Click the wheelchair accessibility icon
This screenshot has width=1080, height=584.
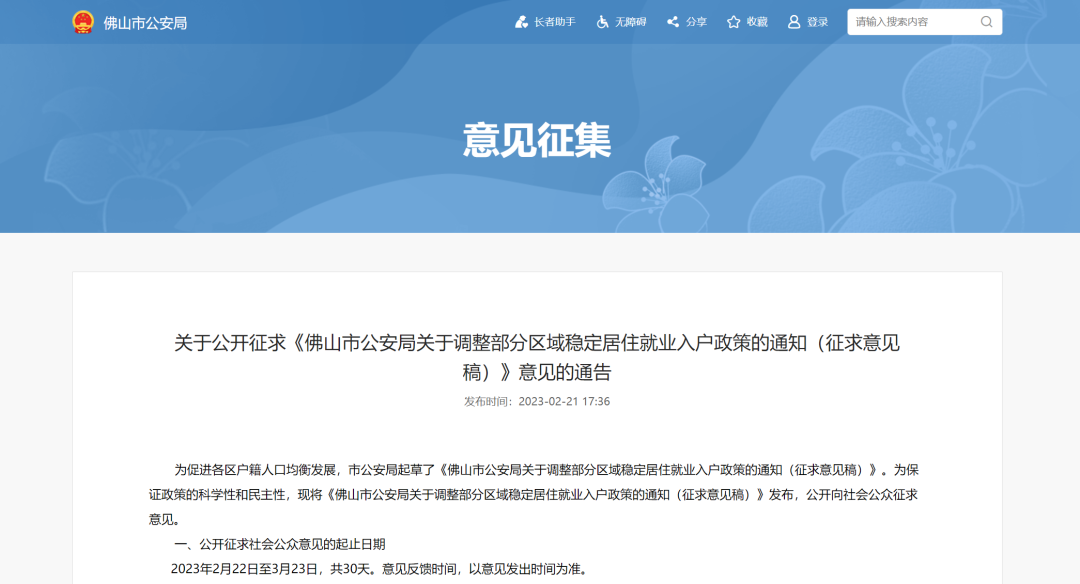point(603,22)
